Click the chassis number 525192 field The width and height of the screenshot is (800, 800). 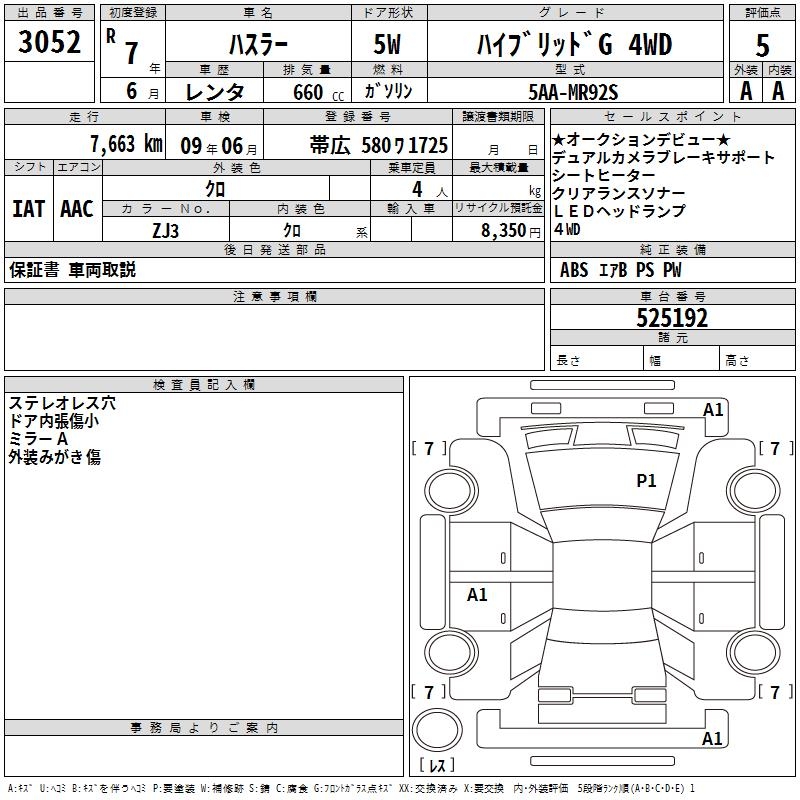672,318
